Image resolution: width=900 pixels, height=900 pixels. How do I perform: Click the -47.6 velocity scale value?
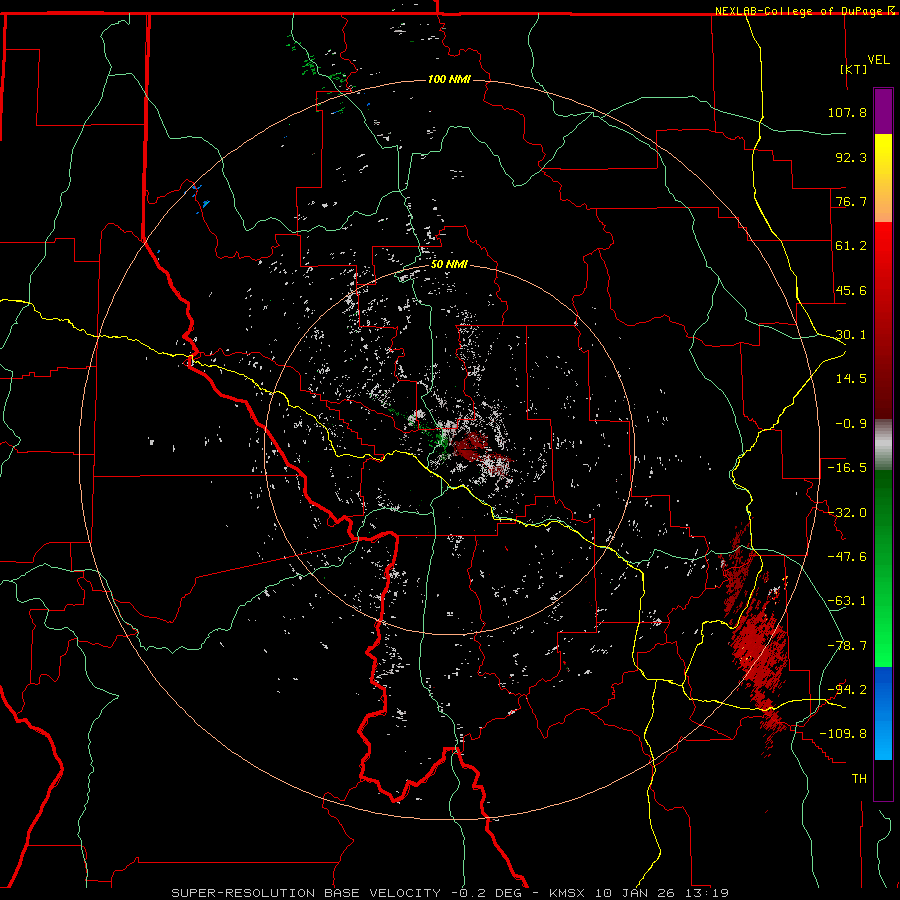pyautogui.click(x=847, y=557)
